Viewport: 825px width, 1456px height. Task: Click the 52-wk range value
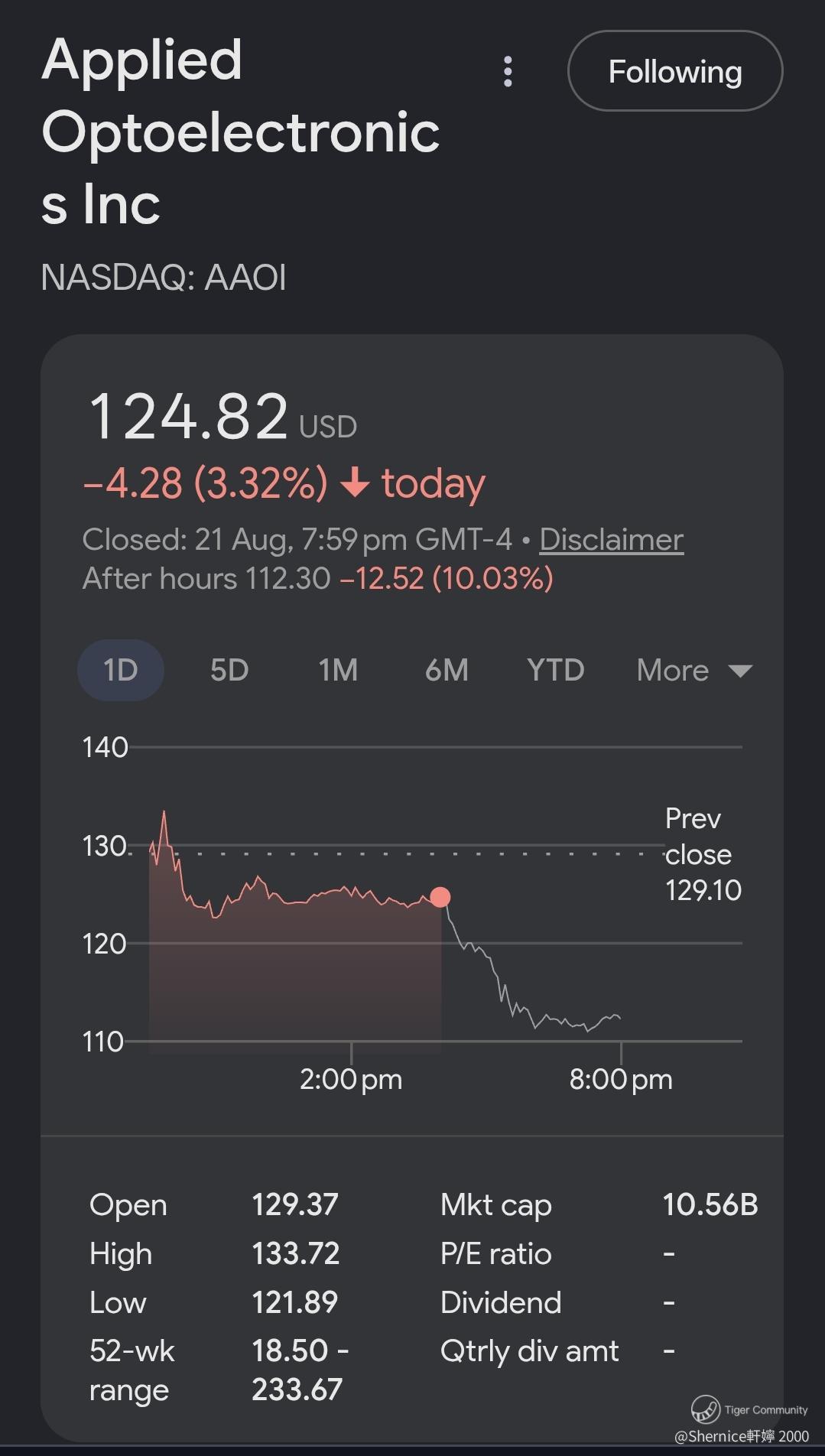[x=300, y=1370]
